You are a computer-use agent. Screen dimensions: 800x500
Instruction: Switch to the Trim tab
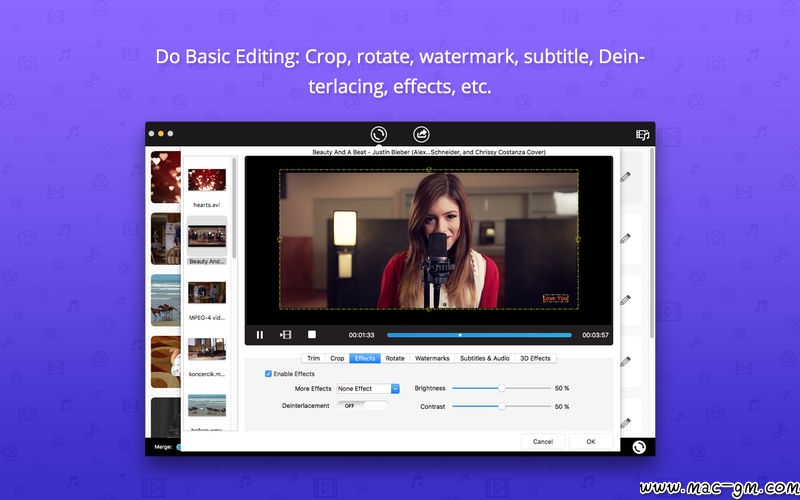click(313, 358)
